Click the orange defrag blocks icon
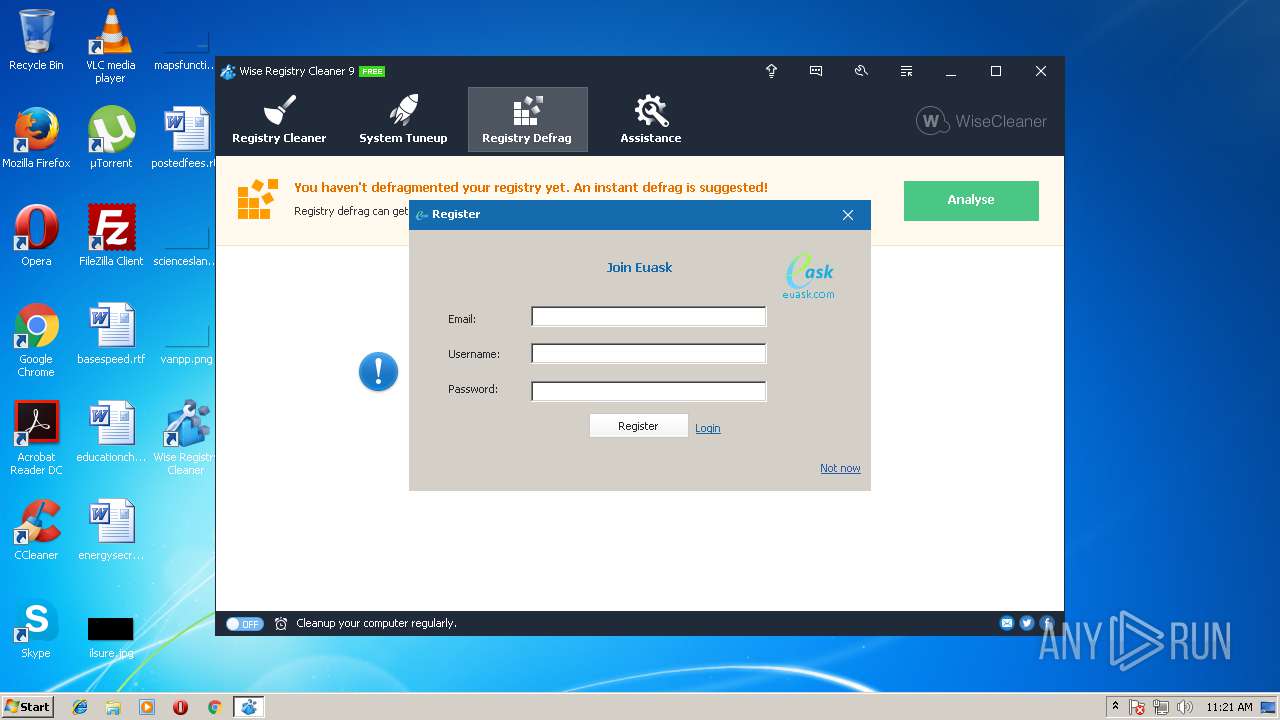The height and width of the screenshot is (720, 1280). point(258,199)
